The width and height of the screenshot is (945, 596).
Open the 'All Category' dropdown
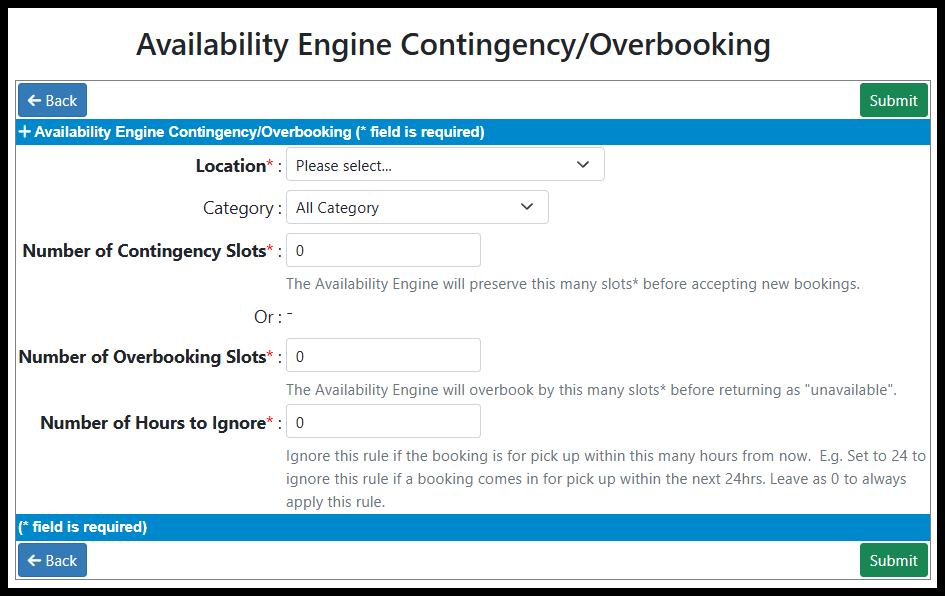(416, 207)
